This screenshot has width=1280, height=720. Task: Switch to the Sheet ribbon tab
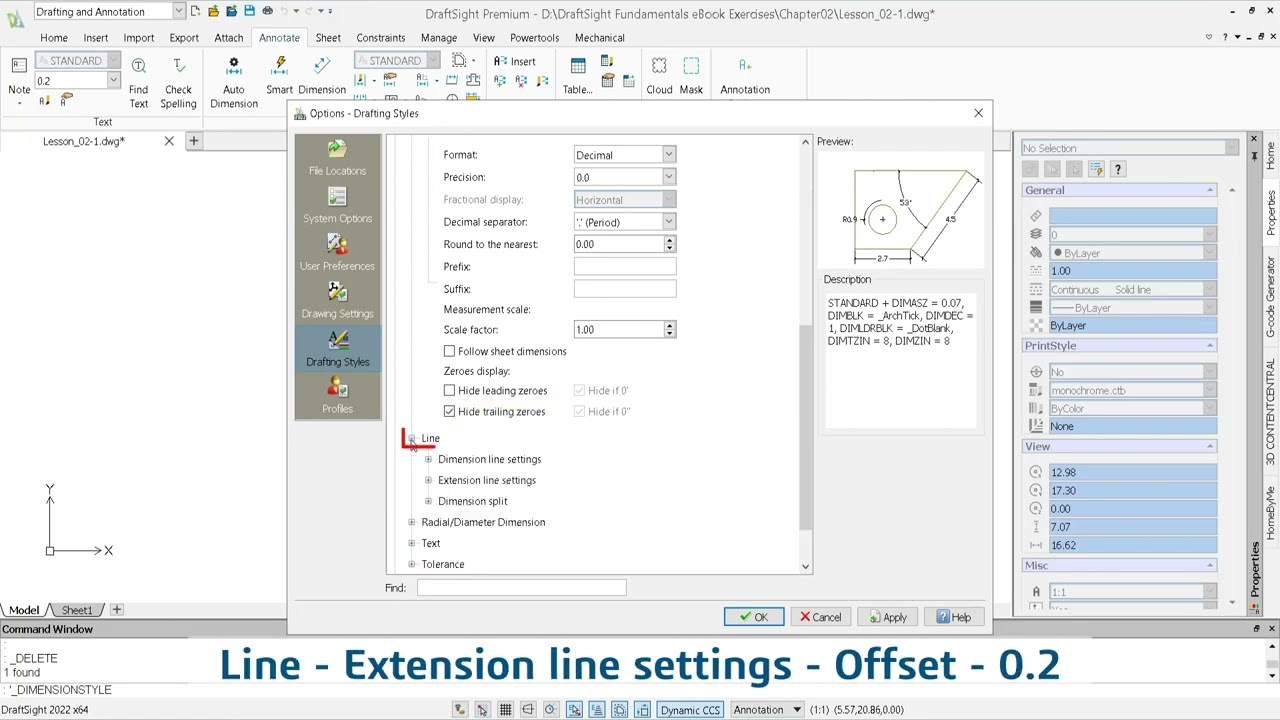(x=328, y=38)
